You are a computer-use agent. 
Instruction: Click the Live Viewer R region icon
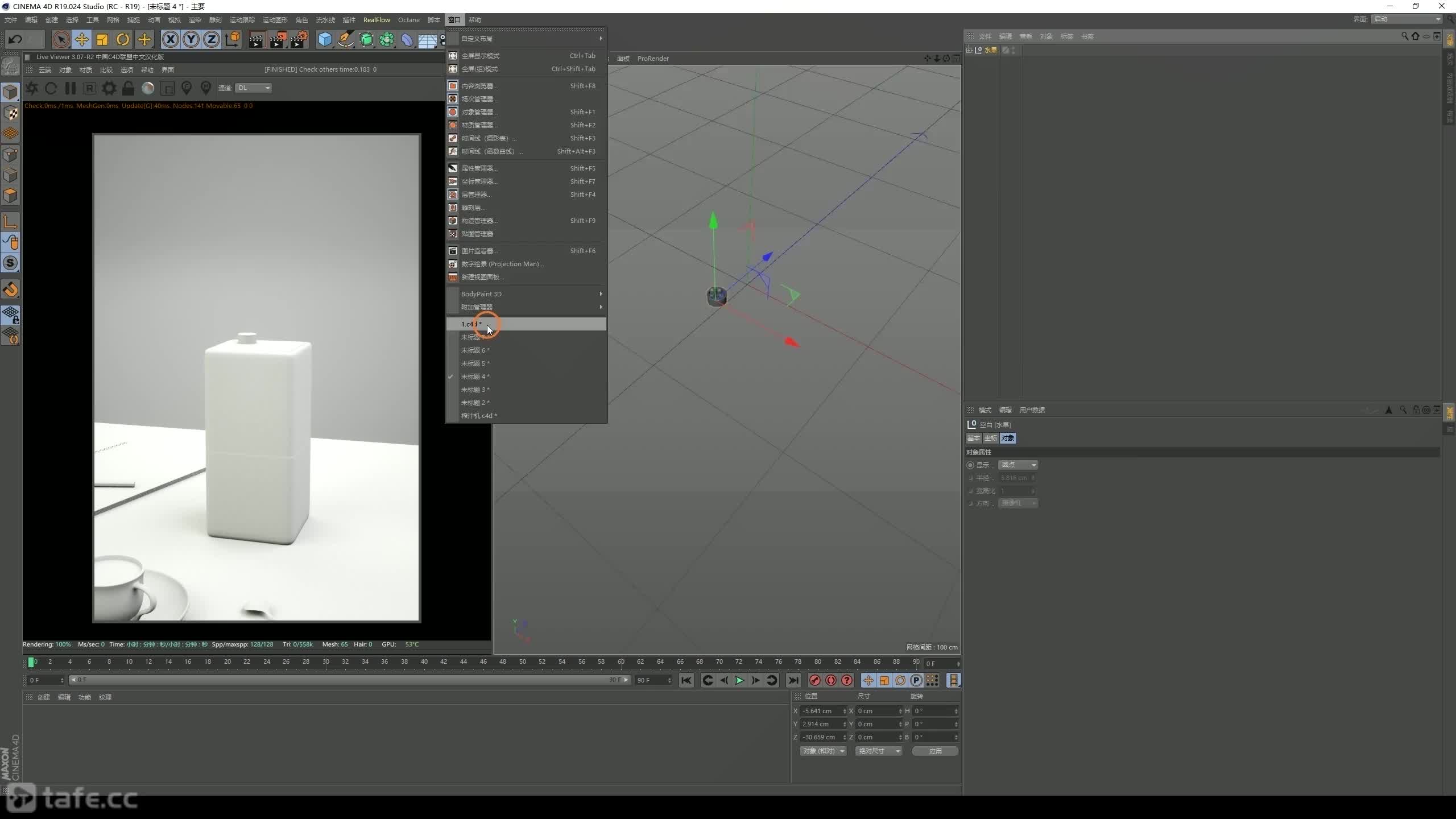(x=89, y=88)
